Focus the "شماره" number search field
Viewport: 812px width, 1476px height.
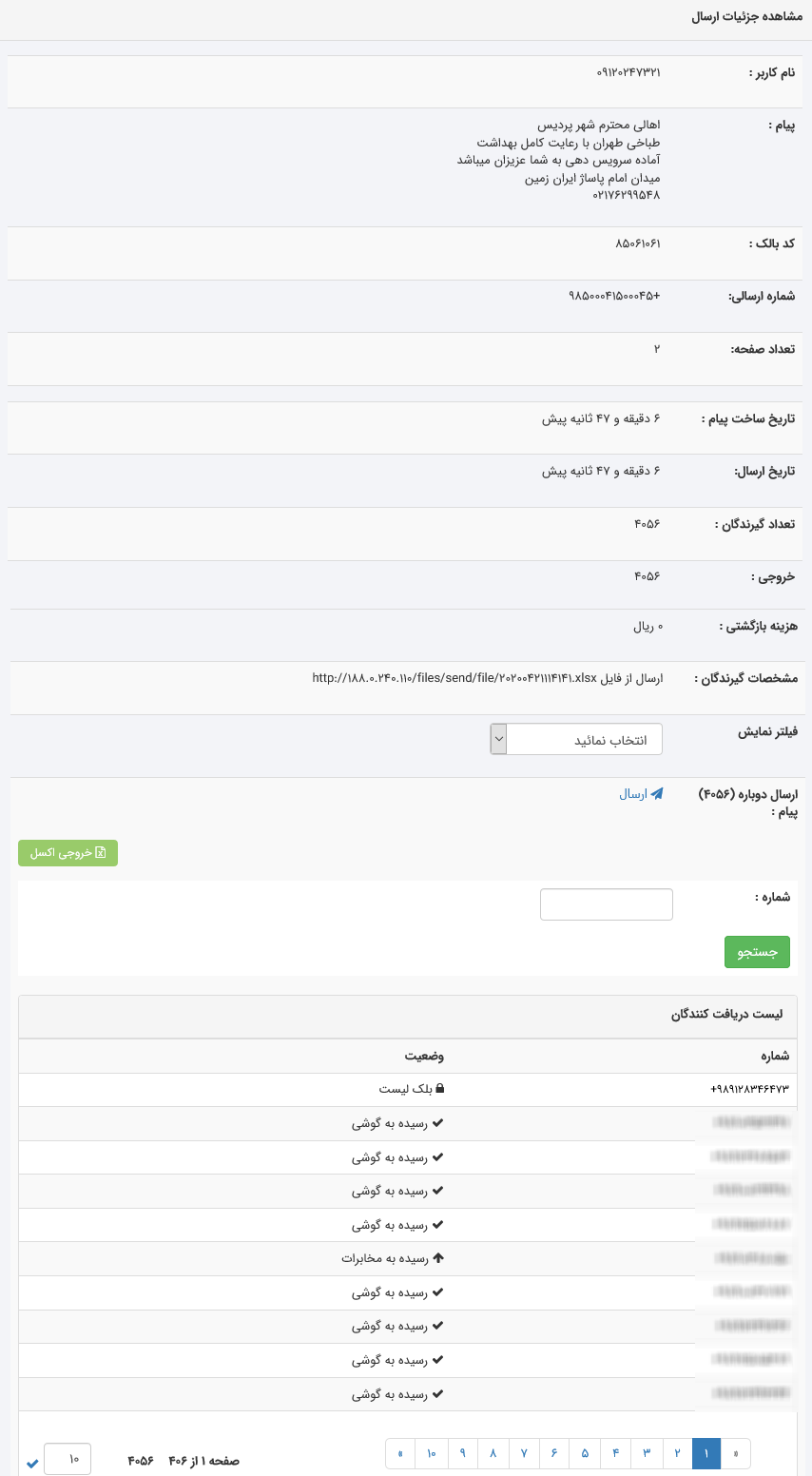pyautogui.click(x=606, y=904)
